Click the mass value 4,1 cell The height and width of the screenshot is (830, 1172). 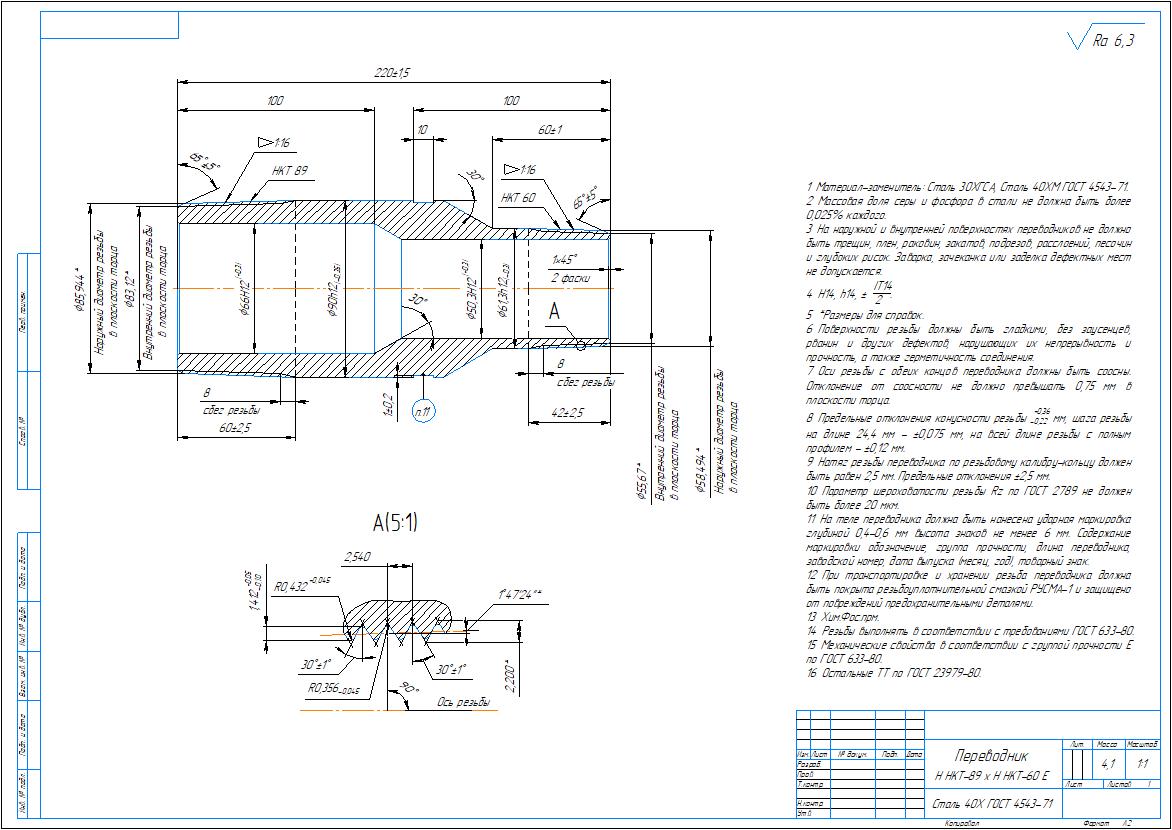(x=1108, y=764)
